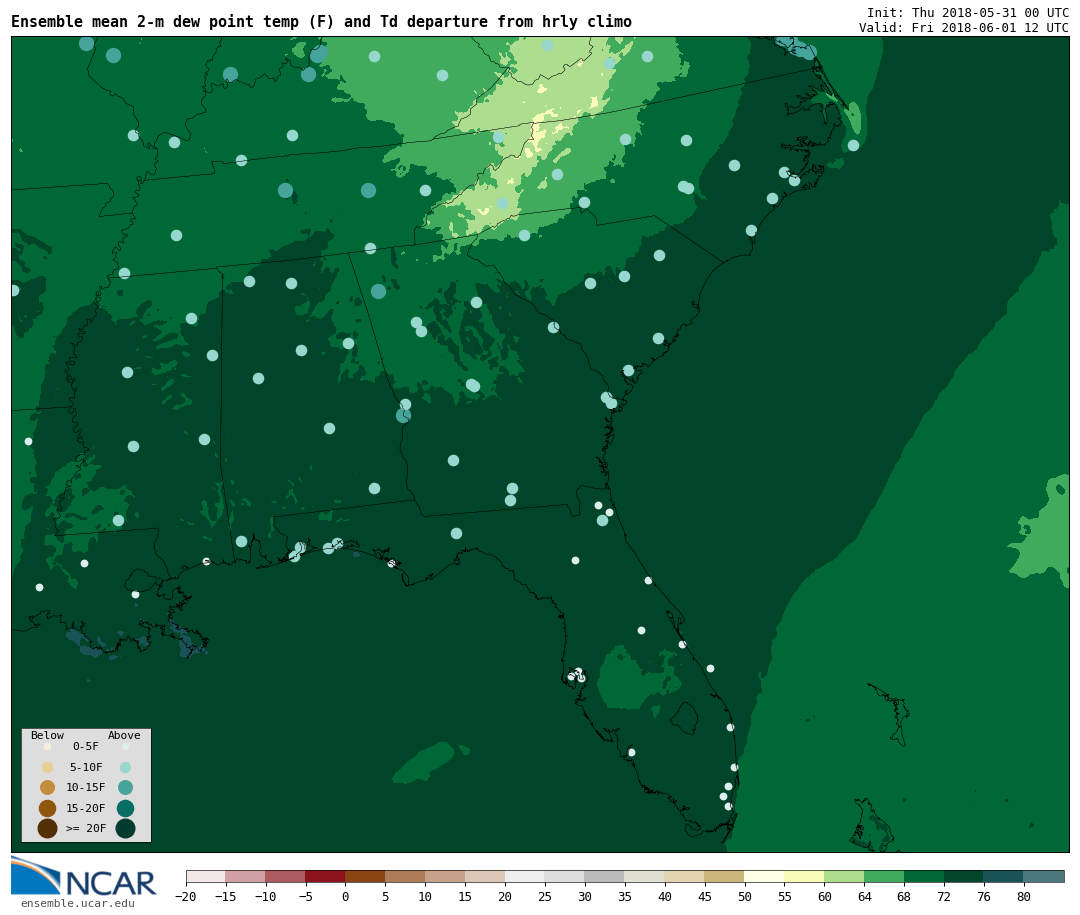Image resolution: width=1080 pixels, height=915 pixels.
Task: Pick the 25 to 30 light gray colorbar swatch
Action: point(565,876)
